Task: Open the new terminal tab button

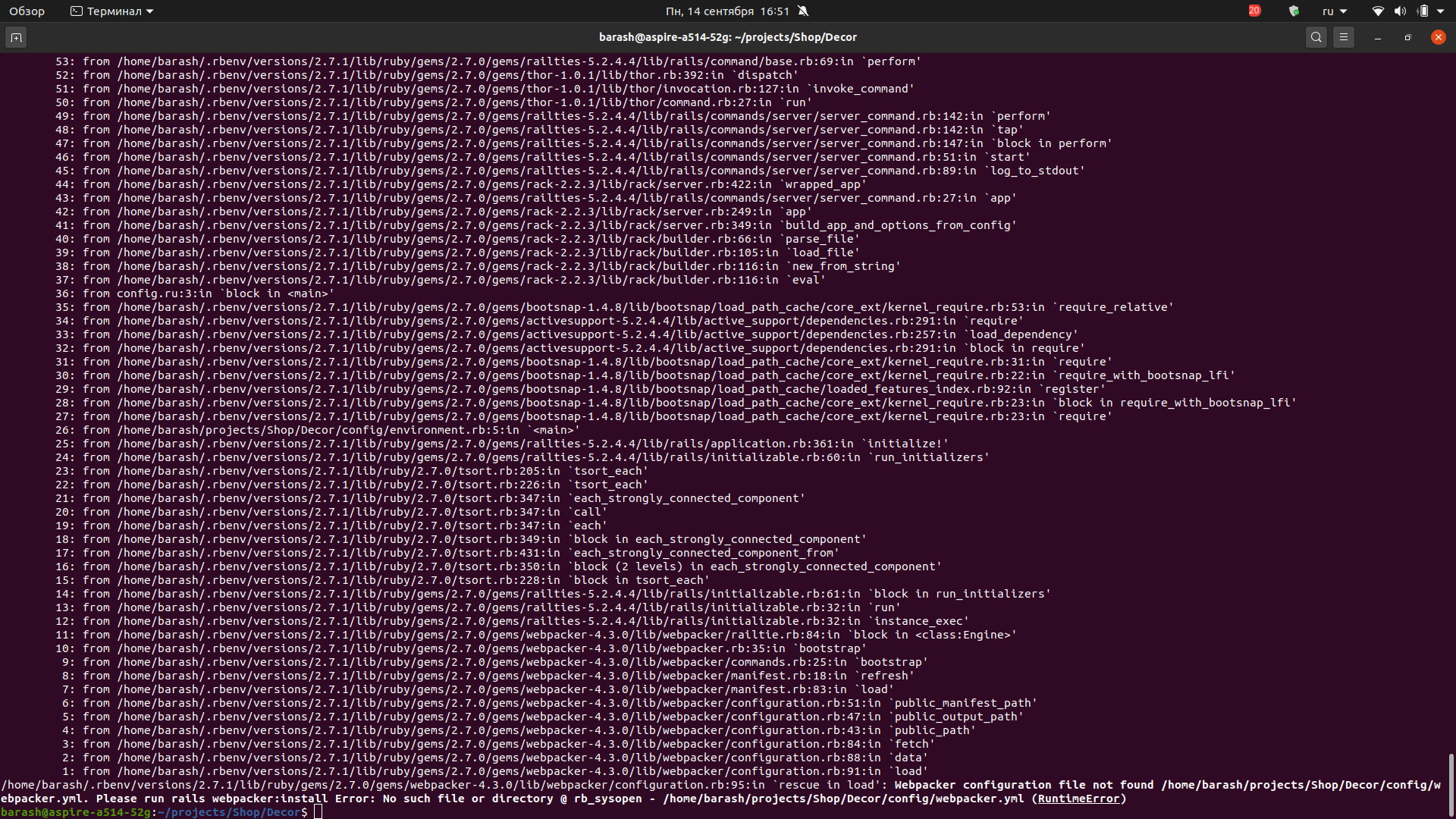Action: click(x=16, y=37)
